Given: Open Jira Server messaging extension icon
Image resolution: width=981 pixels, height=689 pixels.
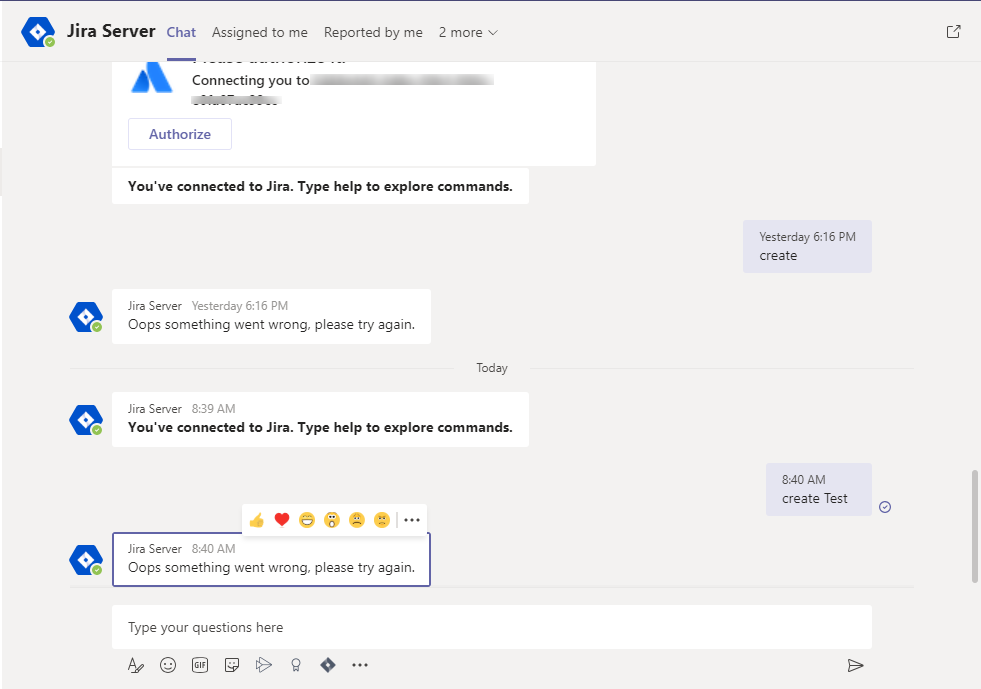Looking at the screenshot, I should pos(328,665).
